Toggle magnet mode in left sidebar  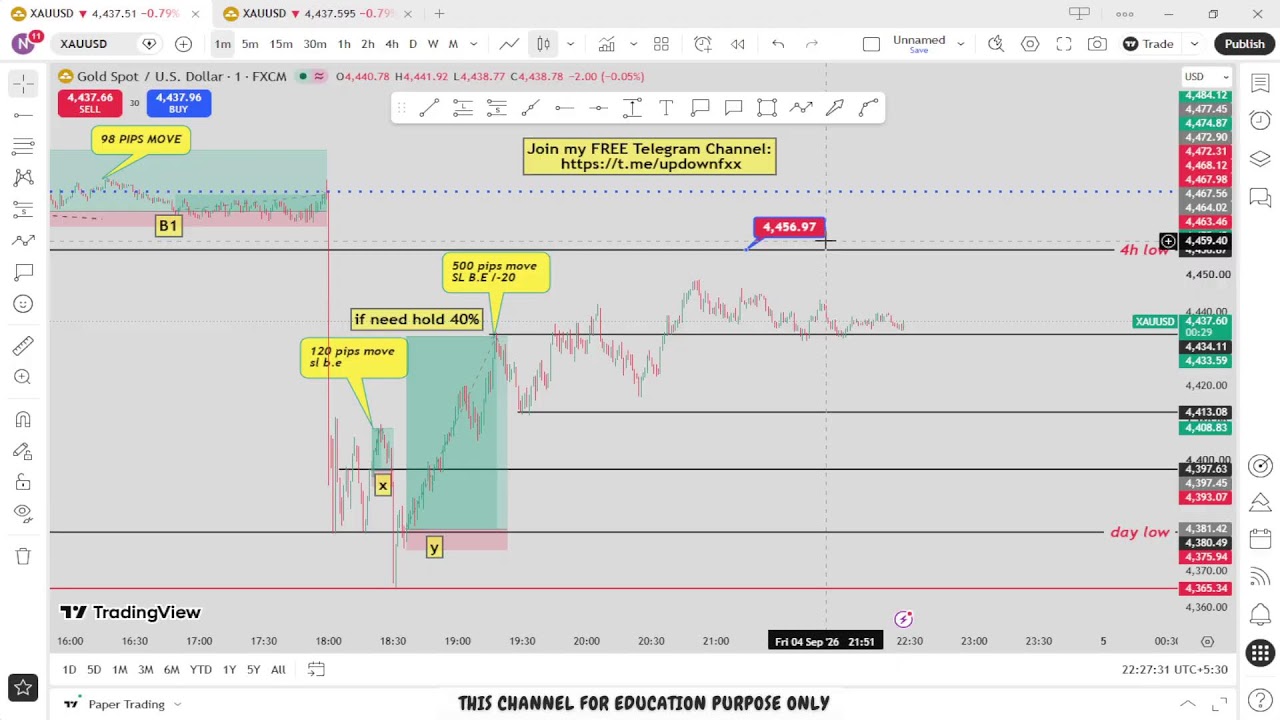click(23, 419)
